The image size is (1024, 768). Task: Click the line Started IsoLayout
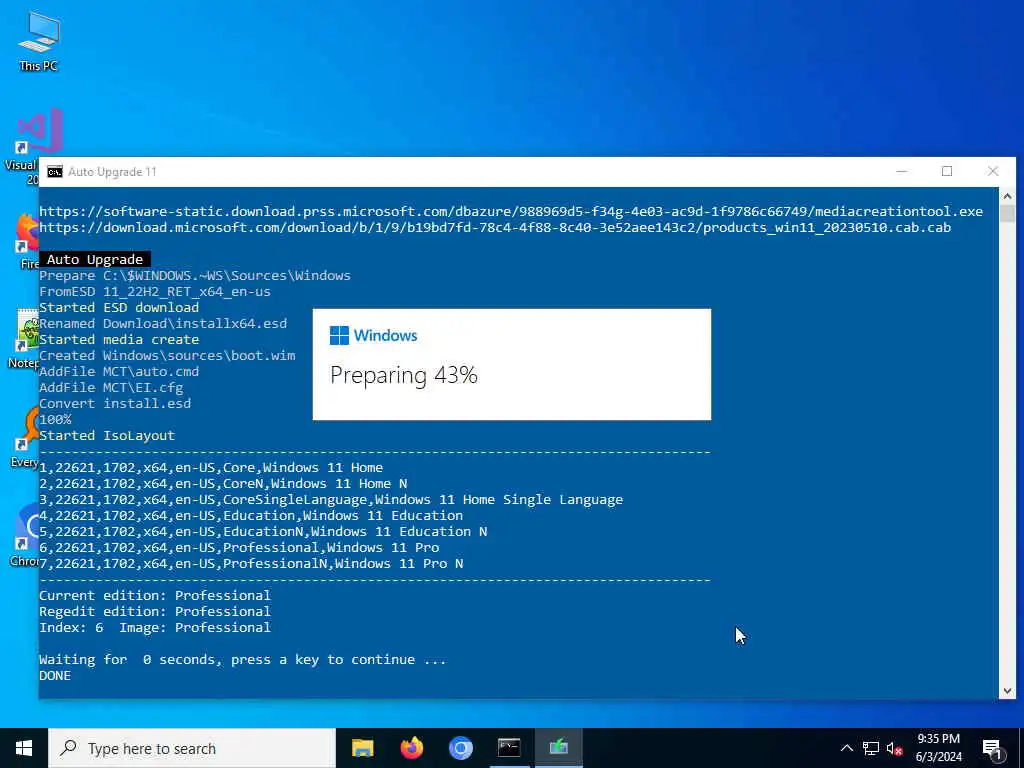107,436
